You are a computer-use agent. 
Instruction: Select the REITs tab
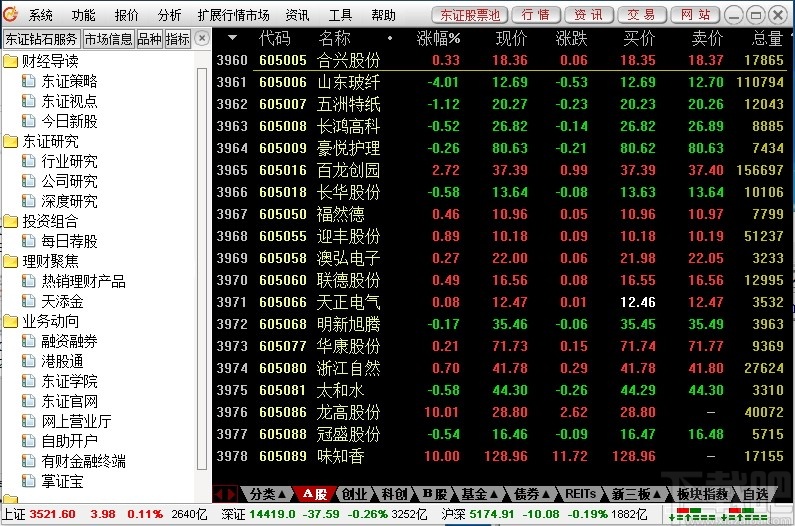(x=581, y=494)
